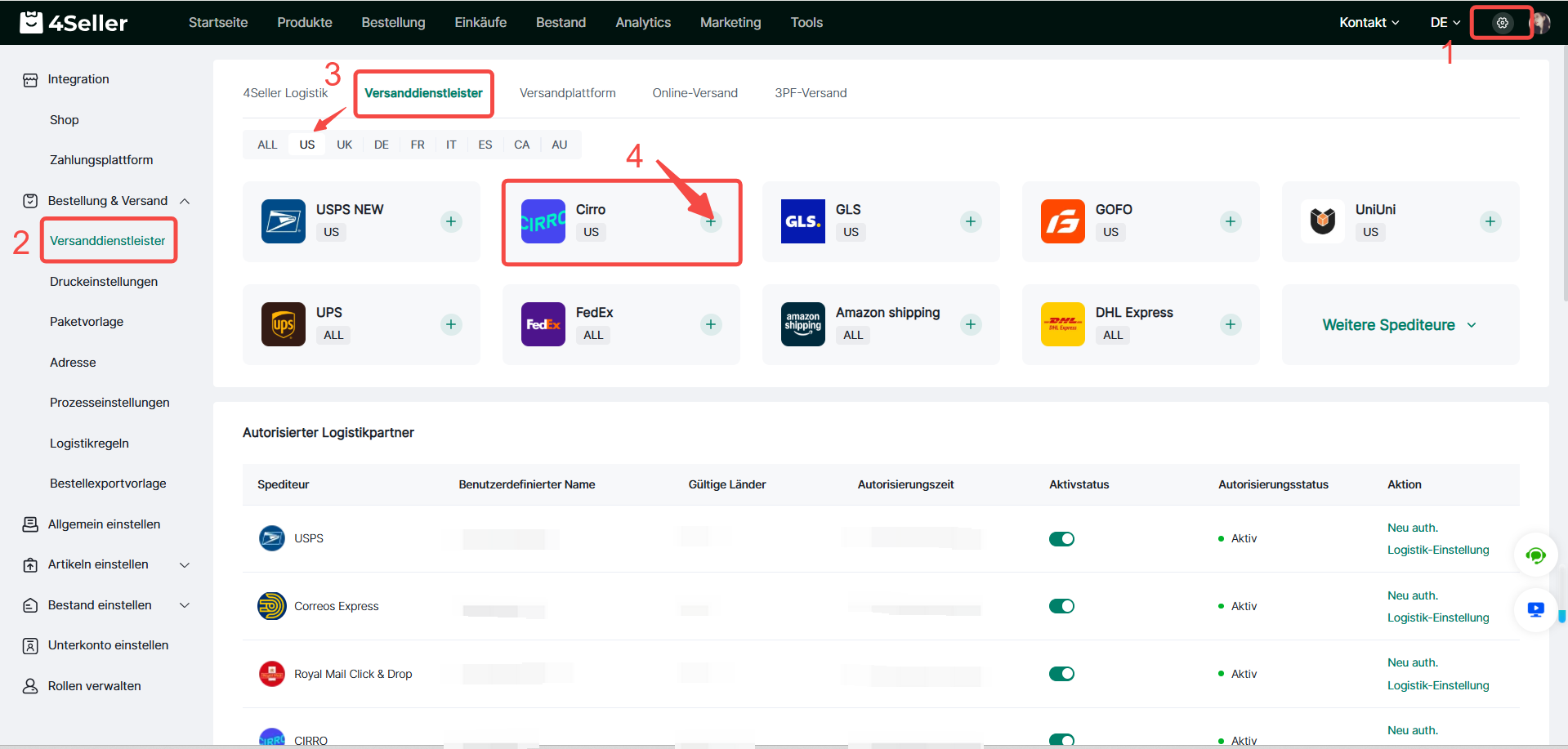This screenshot has height=749, width=1568.
Task: Click the plus icon for GLS carrier
Action: point(971,221)
